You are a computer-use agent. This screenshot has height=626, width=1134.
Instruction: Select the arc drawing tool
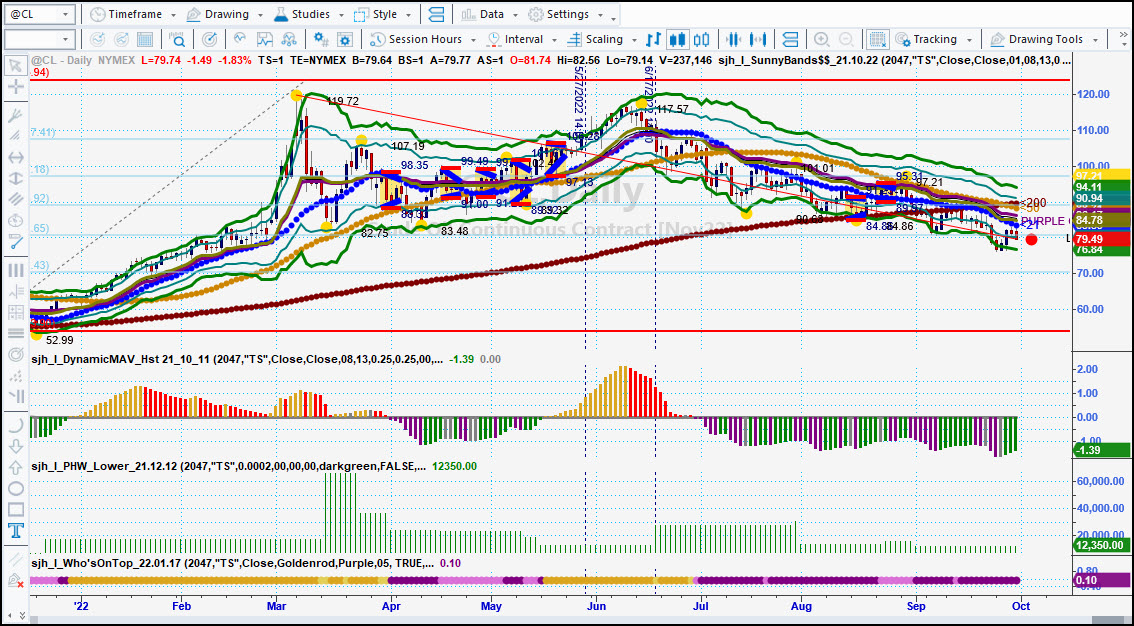tap(14, 425)
